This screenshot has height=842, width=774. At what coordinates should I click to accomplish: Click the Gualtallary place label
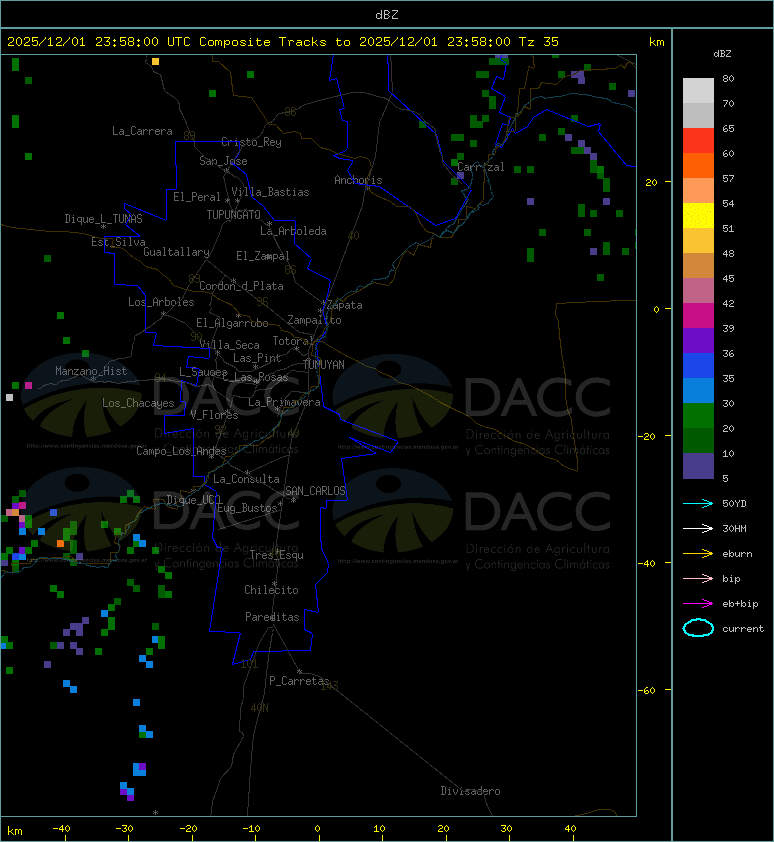click(x=176, y=252)
